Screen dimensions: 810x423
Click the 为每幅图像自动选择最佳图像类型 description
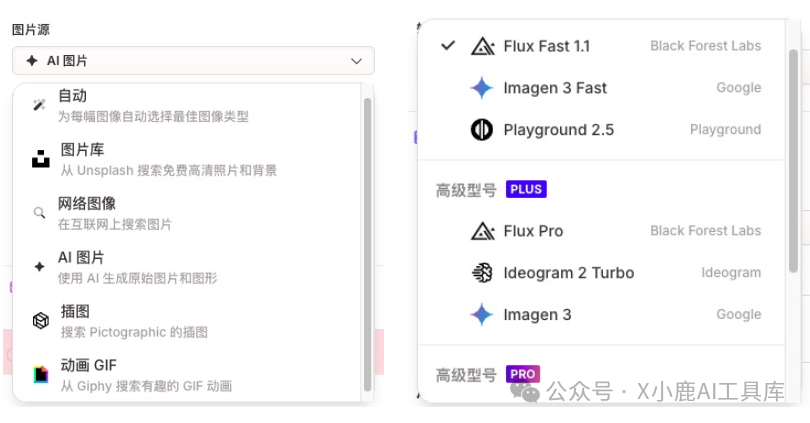coord(153,117)
